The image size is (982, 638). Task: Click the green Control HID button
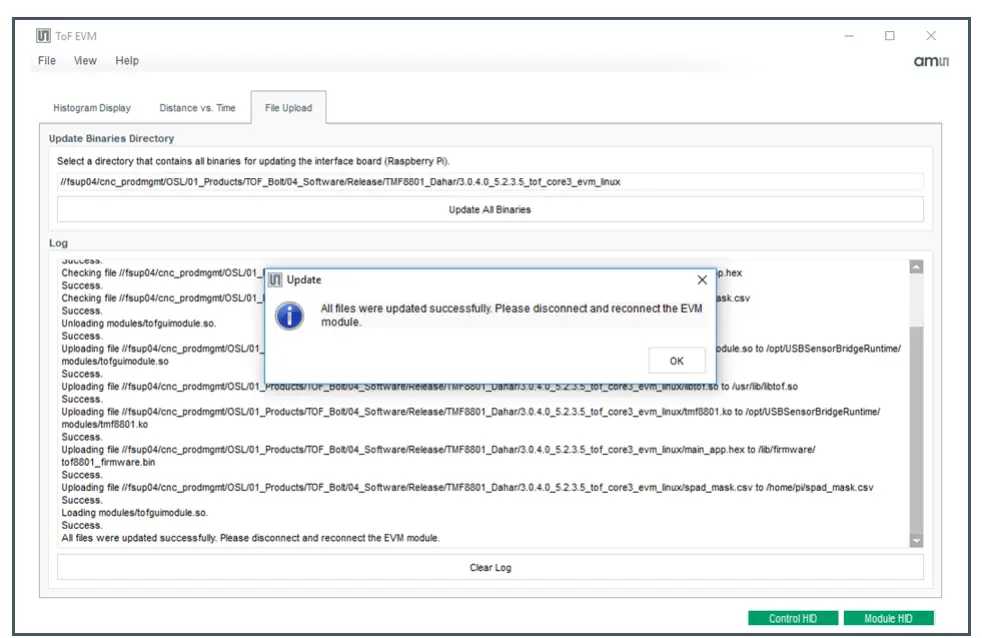793,618
